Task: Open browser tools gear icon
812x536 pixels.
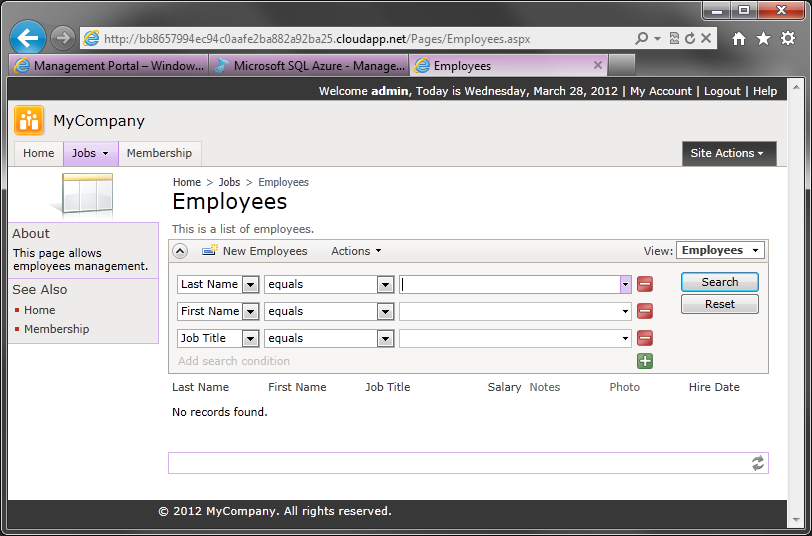Action: 788,38
